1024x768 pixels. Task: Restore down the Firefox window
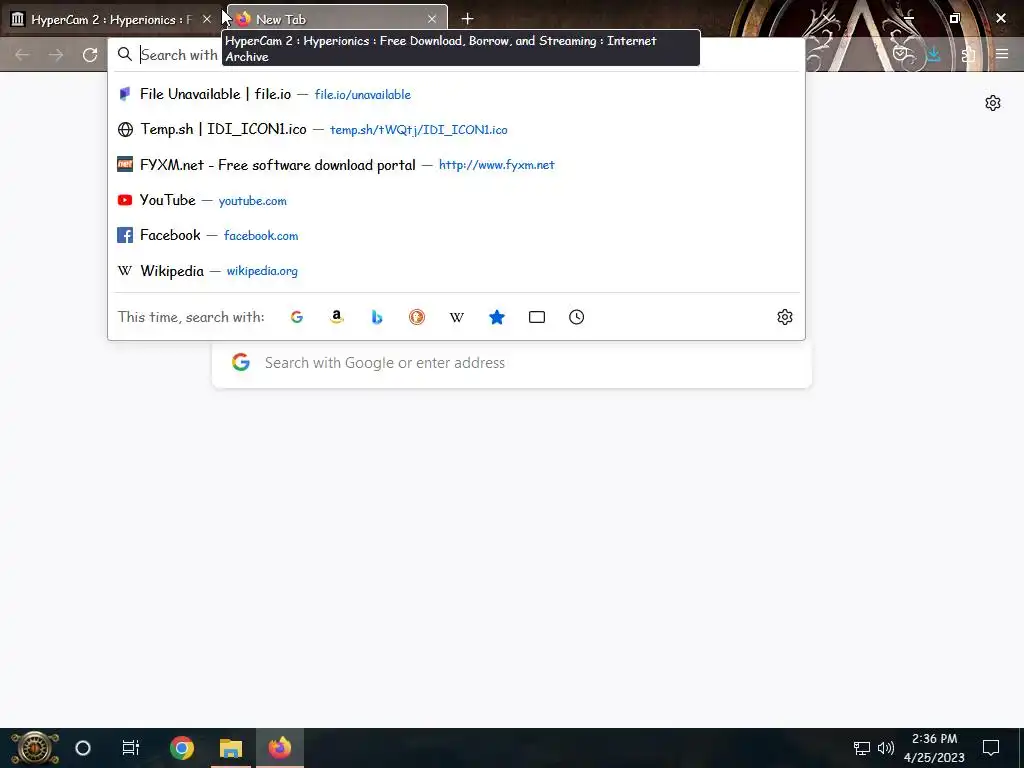click(955, 18)
